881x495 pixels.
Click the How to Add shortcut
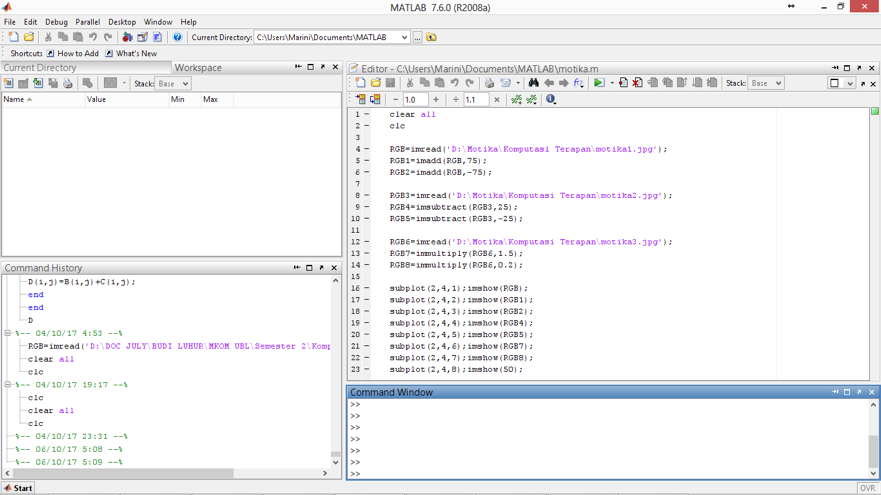point(72,53)
